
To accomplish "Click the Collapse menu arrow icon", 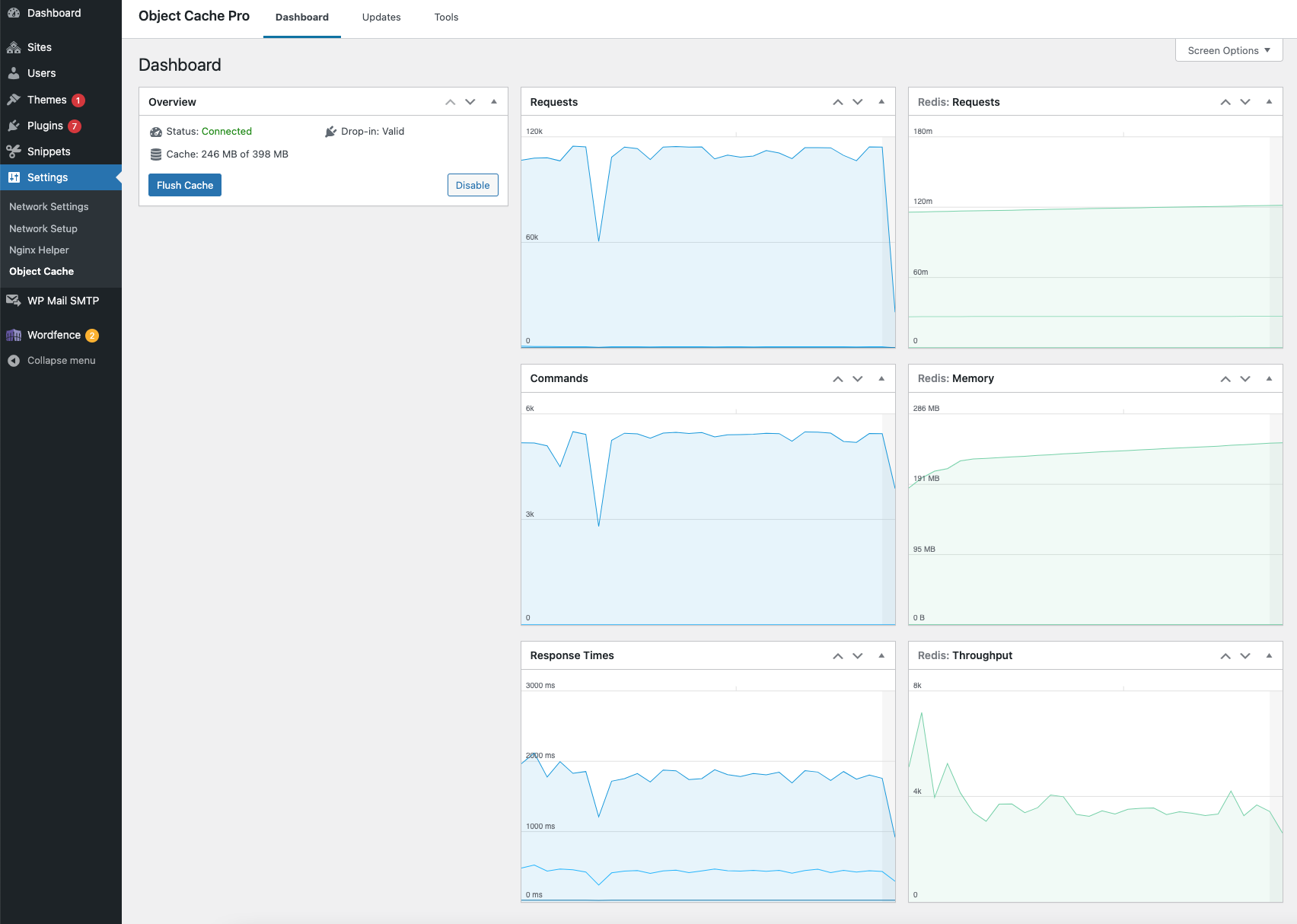I will [x=14, y=361].
